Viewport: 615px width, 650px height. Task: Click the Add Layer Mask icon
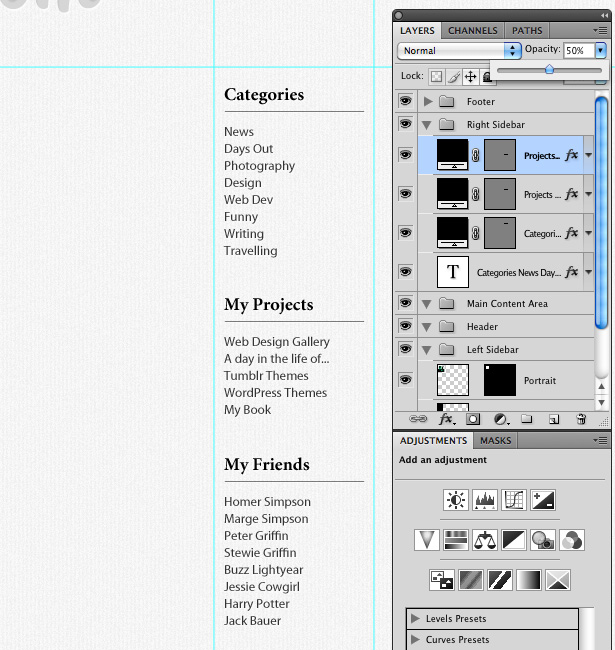pos(473,419)
